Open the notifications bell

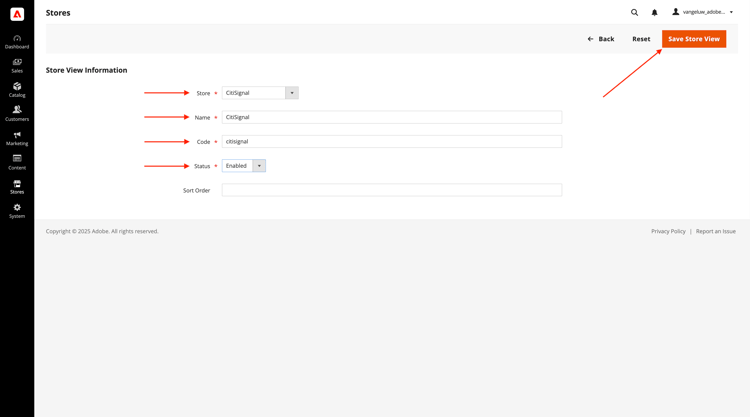pos(654,12)
